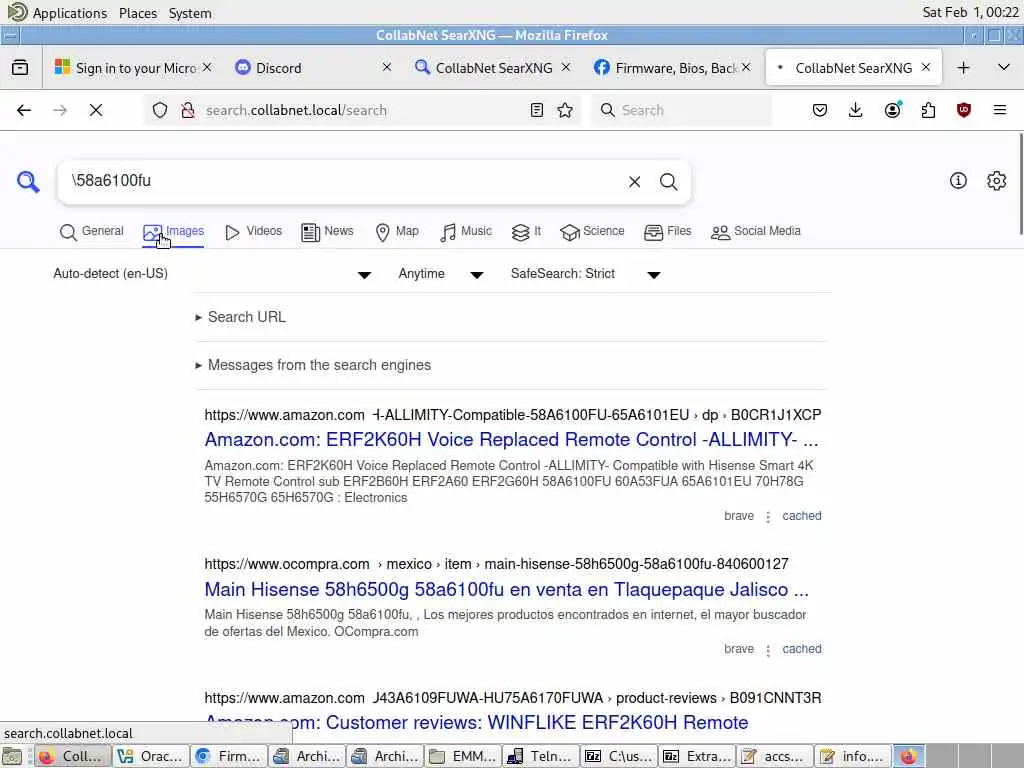Open Main Hisense 58h6500g ocompra result
Screen dimensions: 1024x768
[x=507, y=589]
